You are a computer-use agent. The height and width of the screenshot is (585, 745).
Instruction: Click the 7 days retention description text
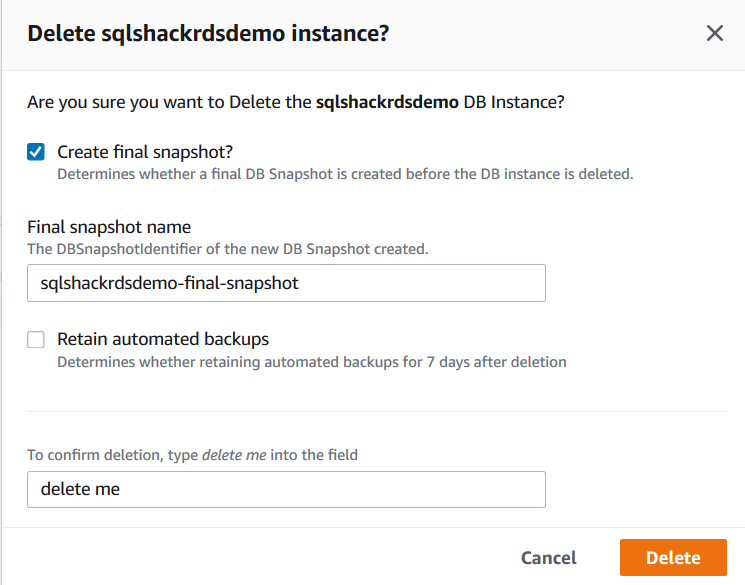coord(311,361)
